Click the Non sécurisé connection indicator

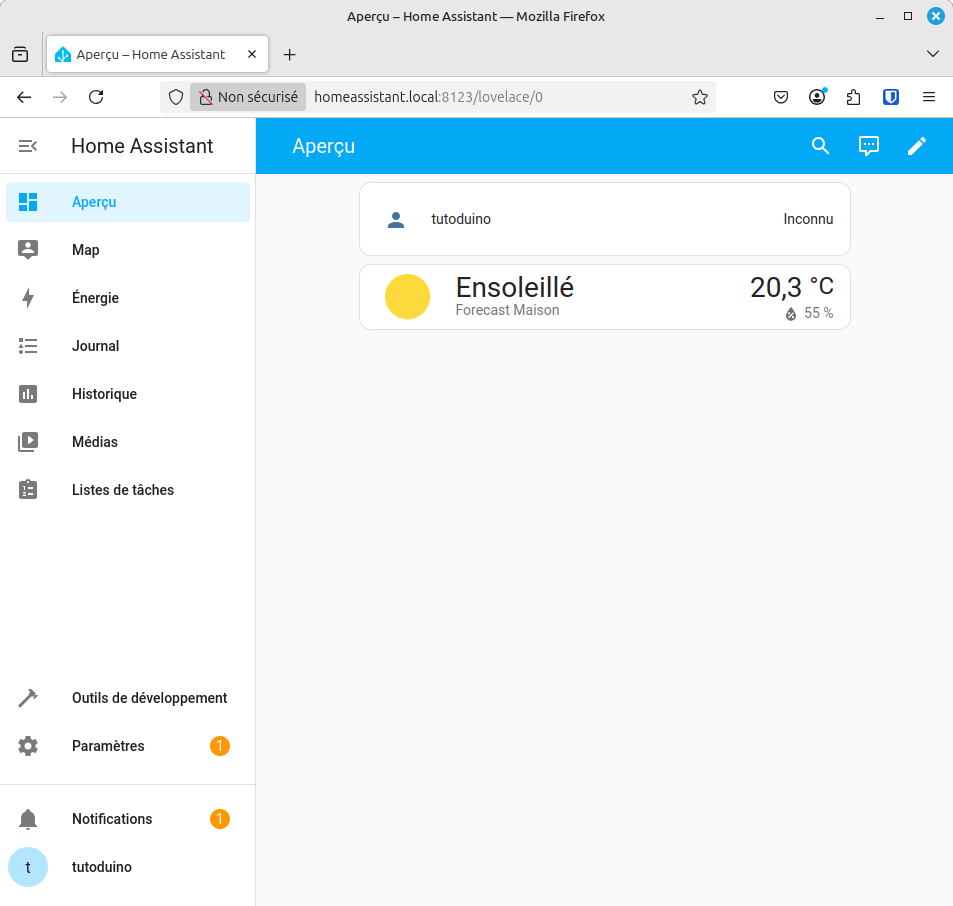click(x=248, y=97)
